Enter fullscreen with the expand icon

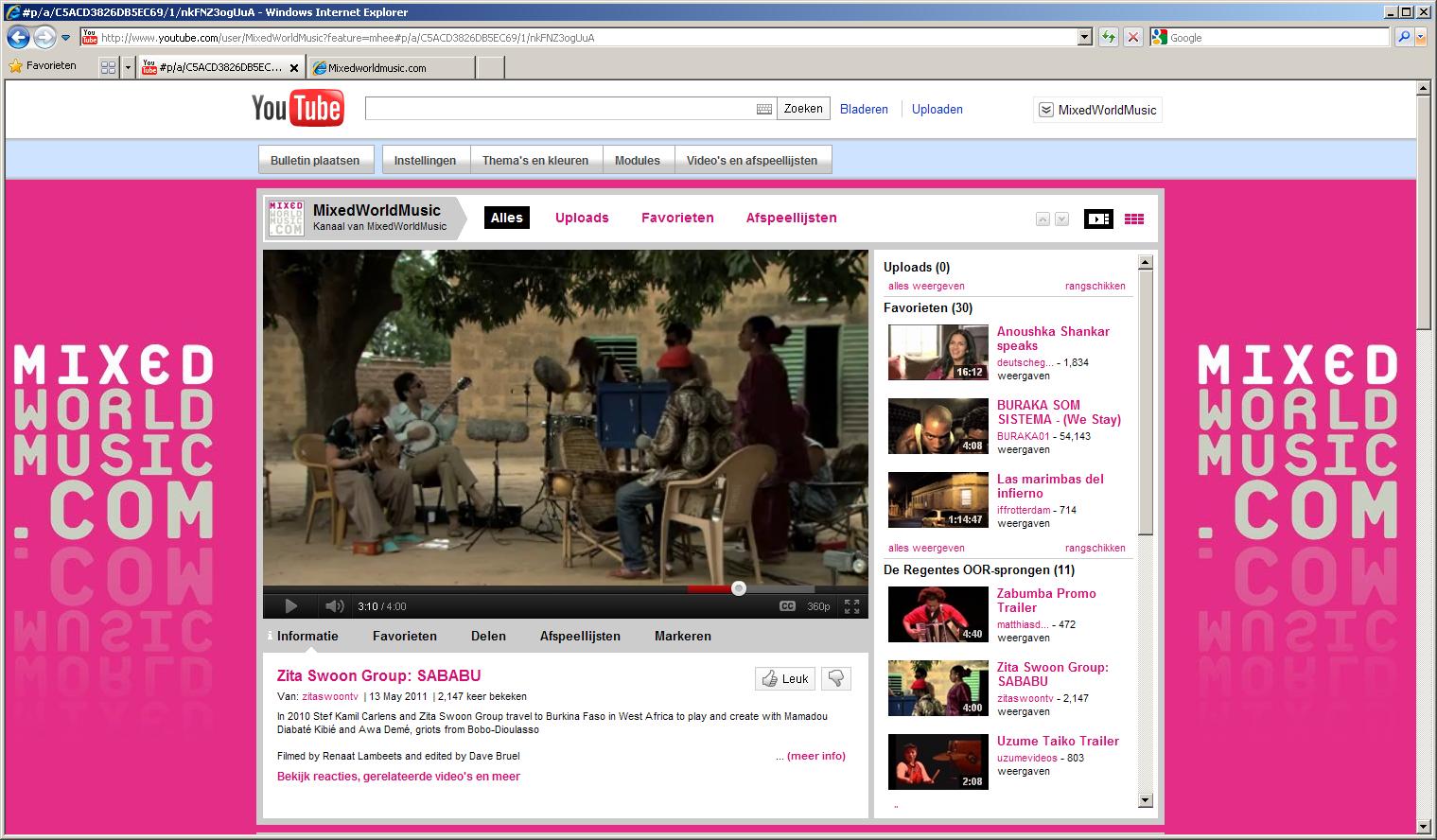(851, 606)
